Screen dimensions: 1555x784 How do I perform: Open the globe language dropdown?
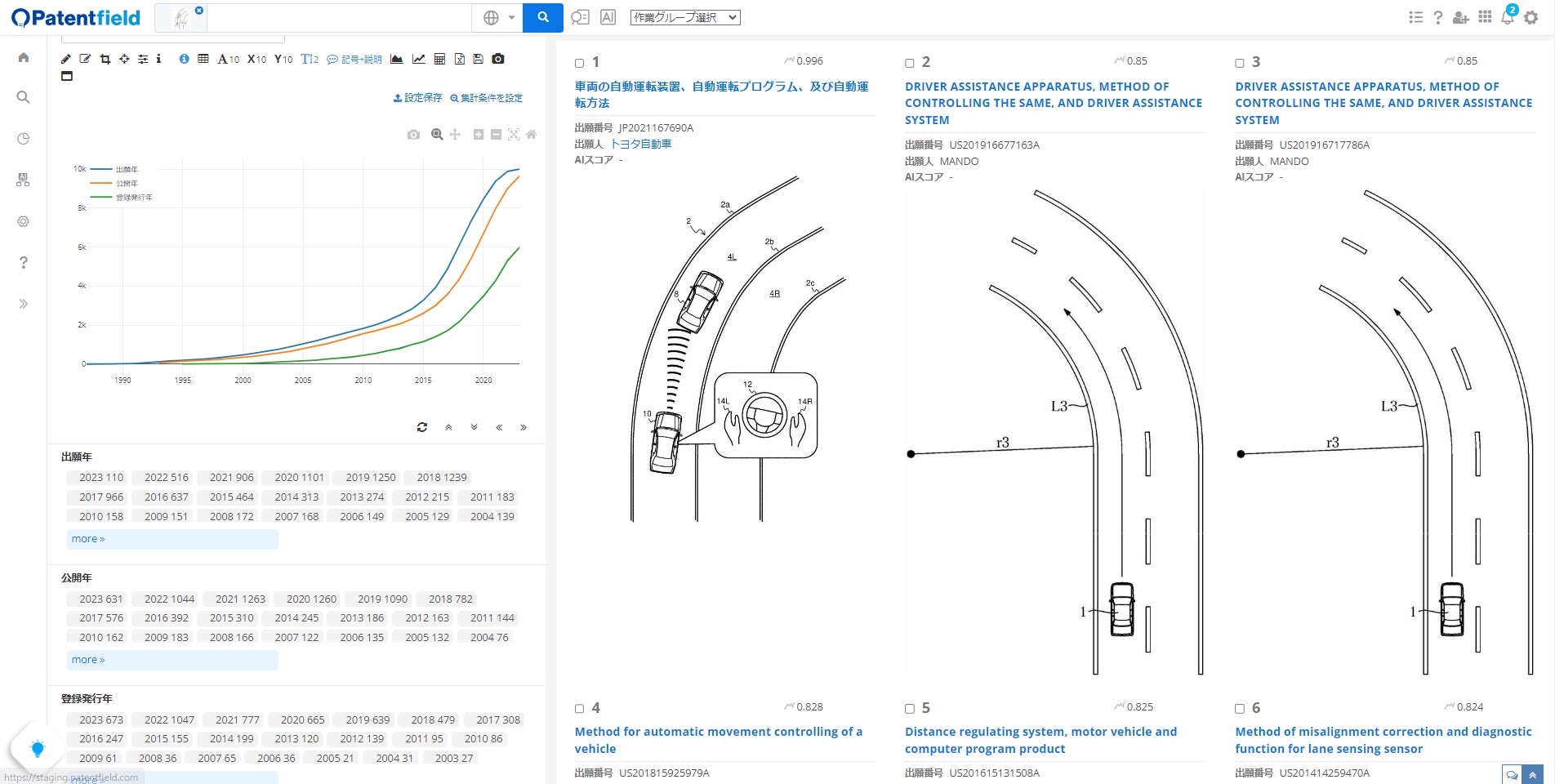(499, 17)
